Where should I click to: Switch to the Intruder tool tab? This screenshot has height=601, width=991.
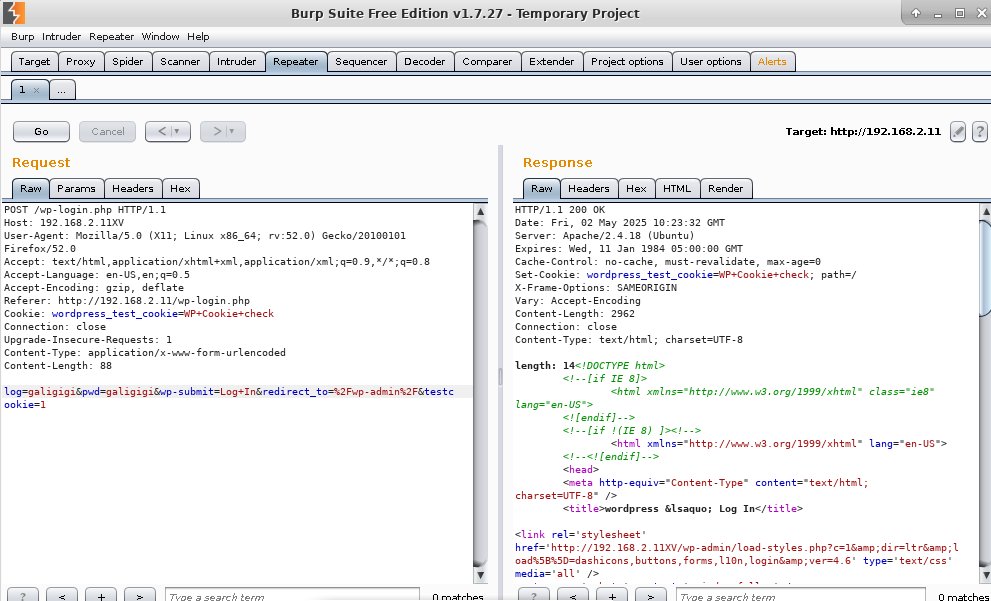[x=236, y=61]
